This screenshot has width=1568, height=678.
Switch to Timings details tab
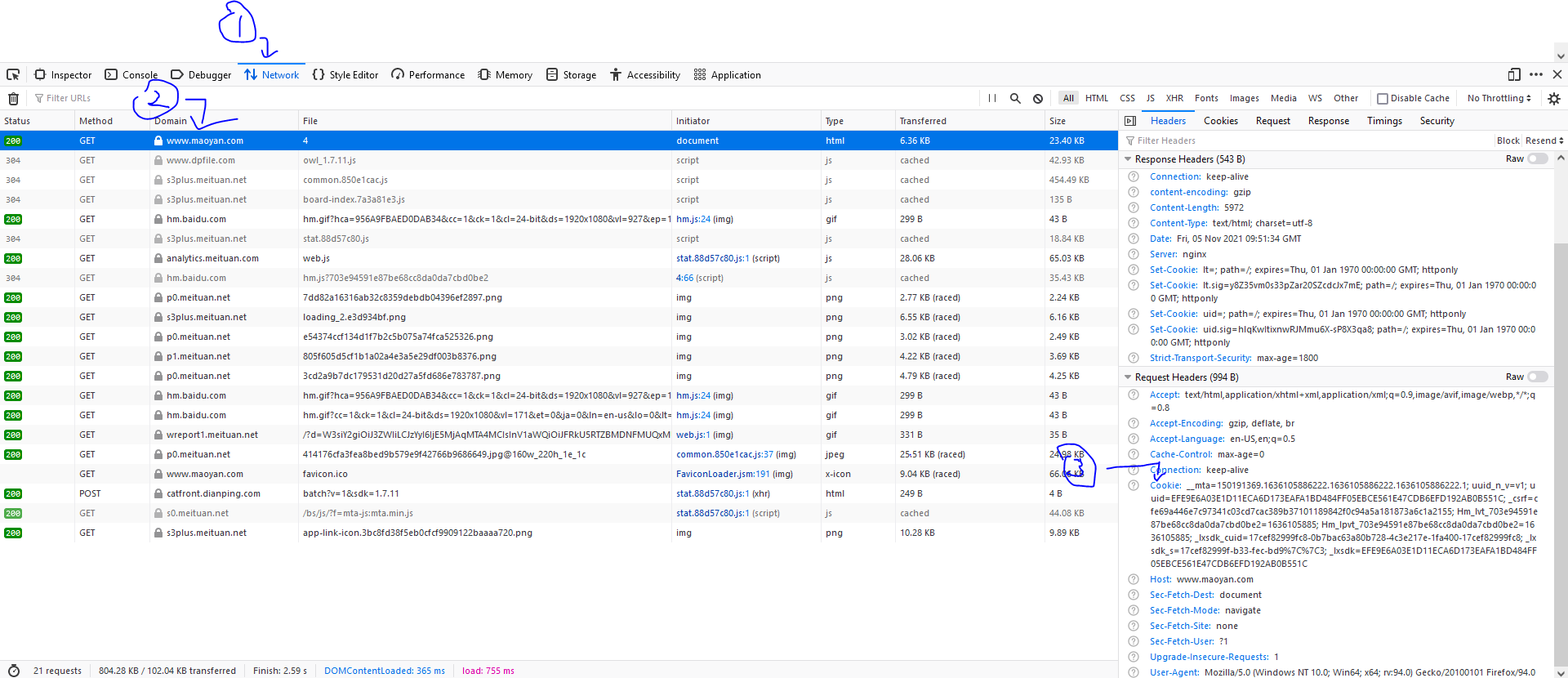coord(1384,121)
